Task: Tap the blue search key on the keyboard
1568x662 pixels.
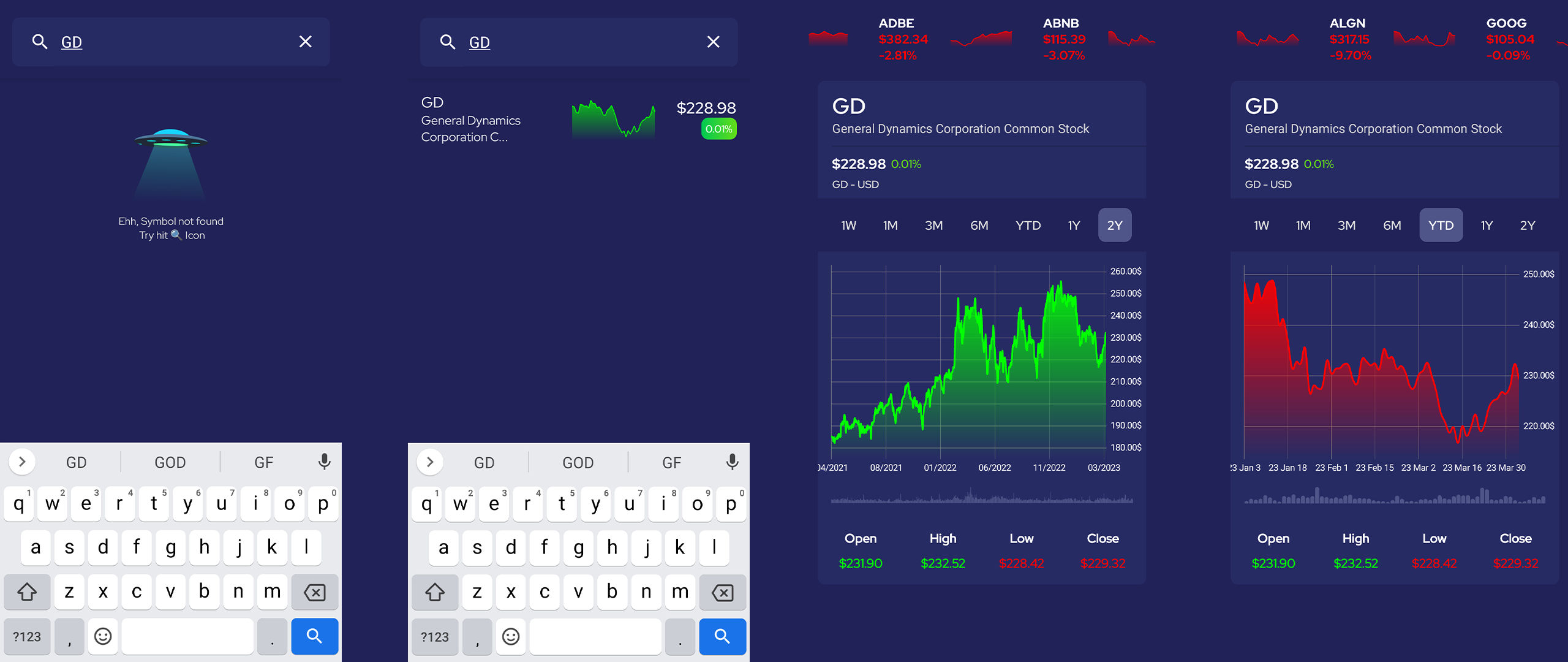Action: 314,636
